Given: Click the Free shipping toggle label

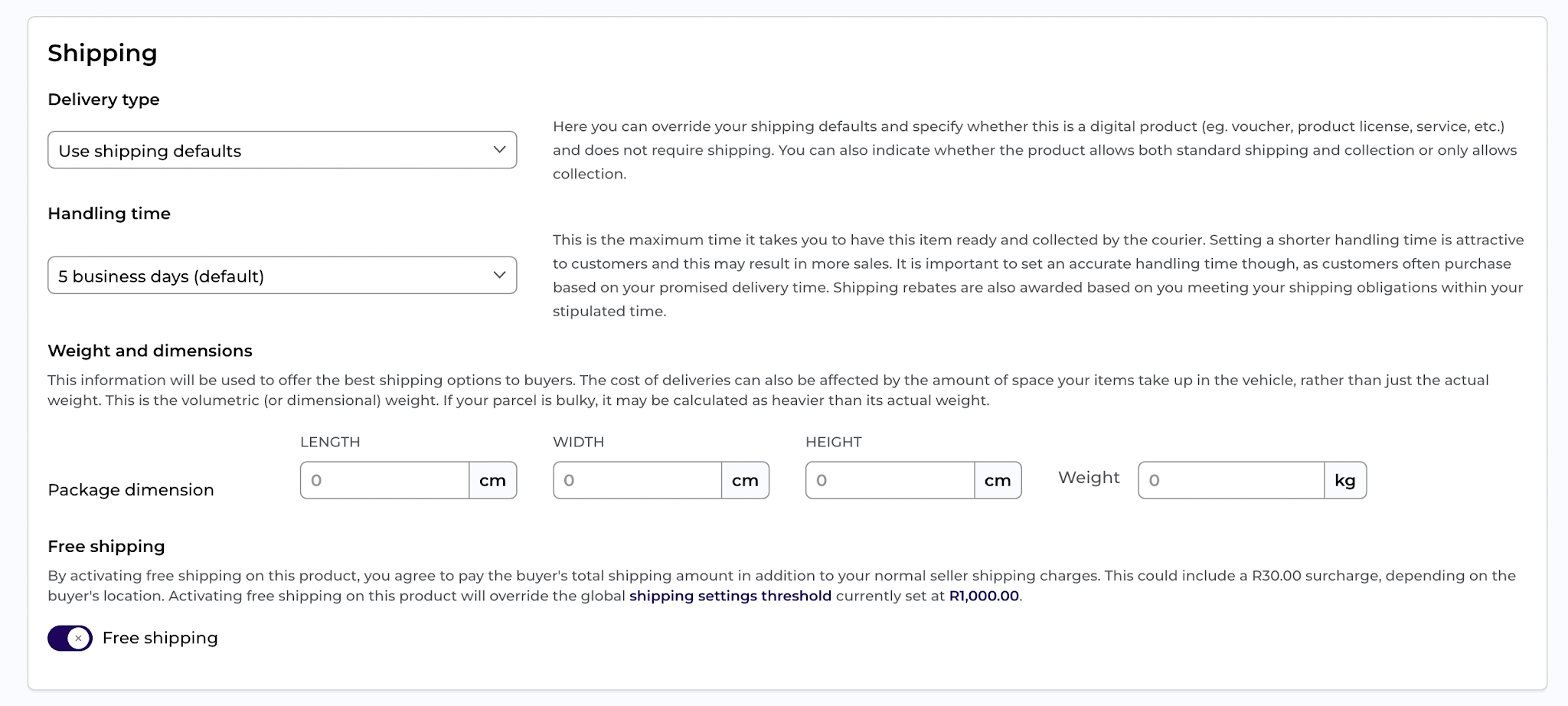Looking at the screenshot, I should [x=160, y=638].
